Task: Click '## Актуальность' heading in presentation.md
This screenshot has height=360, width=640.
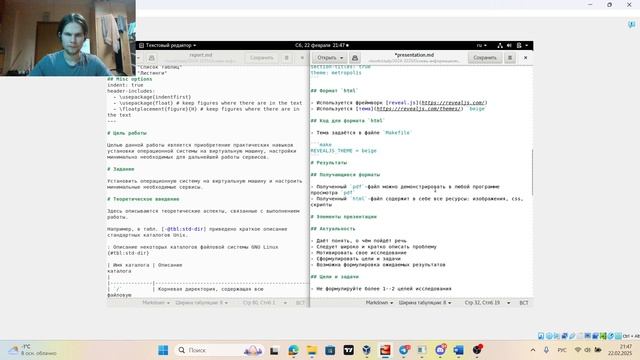Action: pyautogui.click(x=333, y=229)
